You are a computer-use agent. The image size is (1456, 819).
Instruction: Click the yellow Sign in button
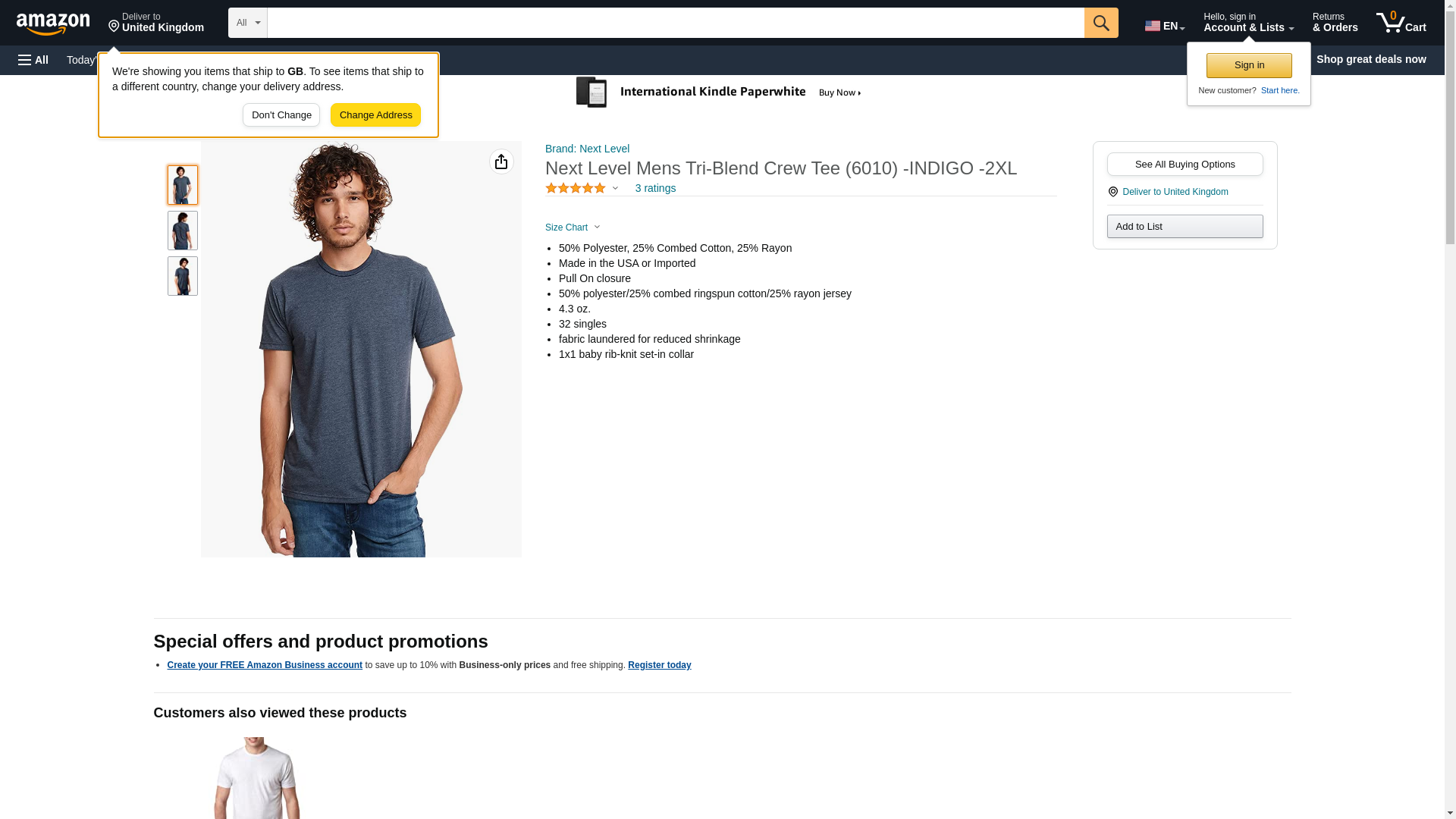pos(1249,65)
